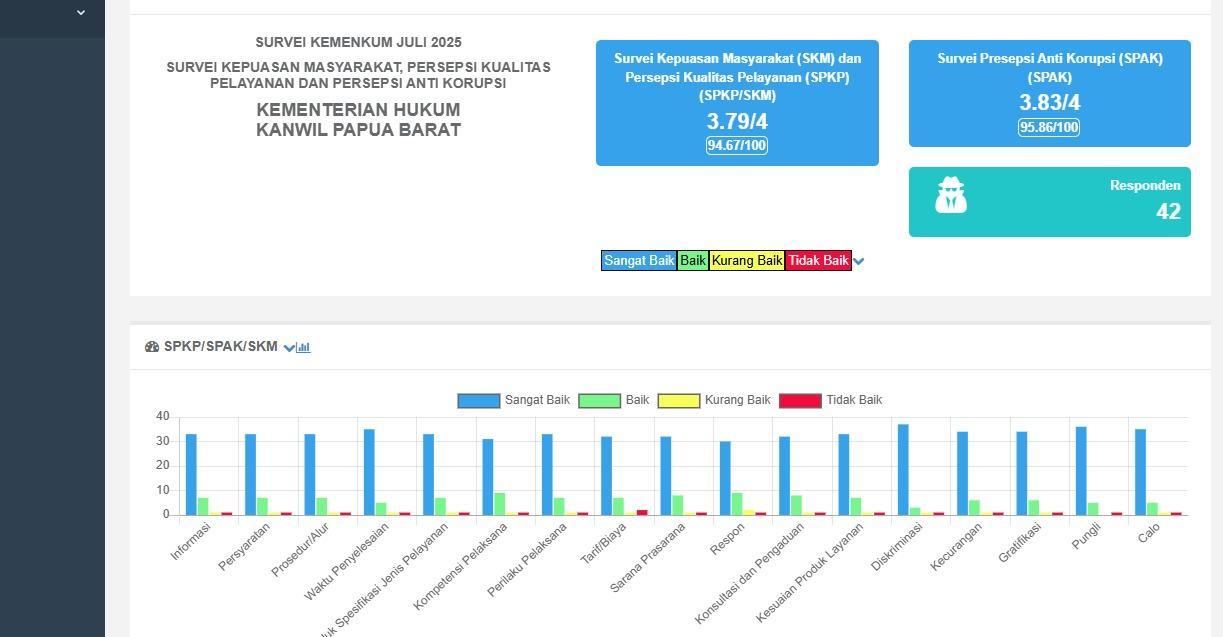Click the SPKP/SPAK/SKM panel heading
This screenshot has height=637, width=1223.
[220, 347]
